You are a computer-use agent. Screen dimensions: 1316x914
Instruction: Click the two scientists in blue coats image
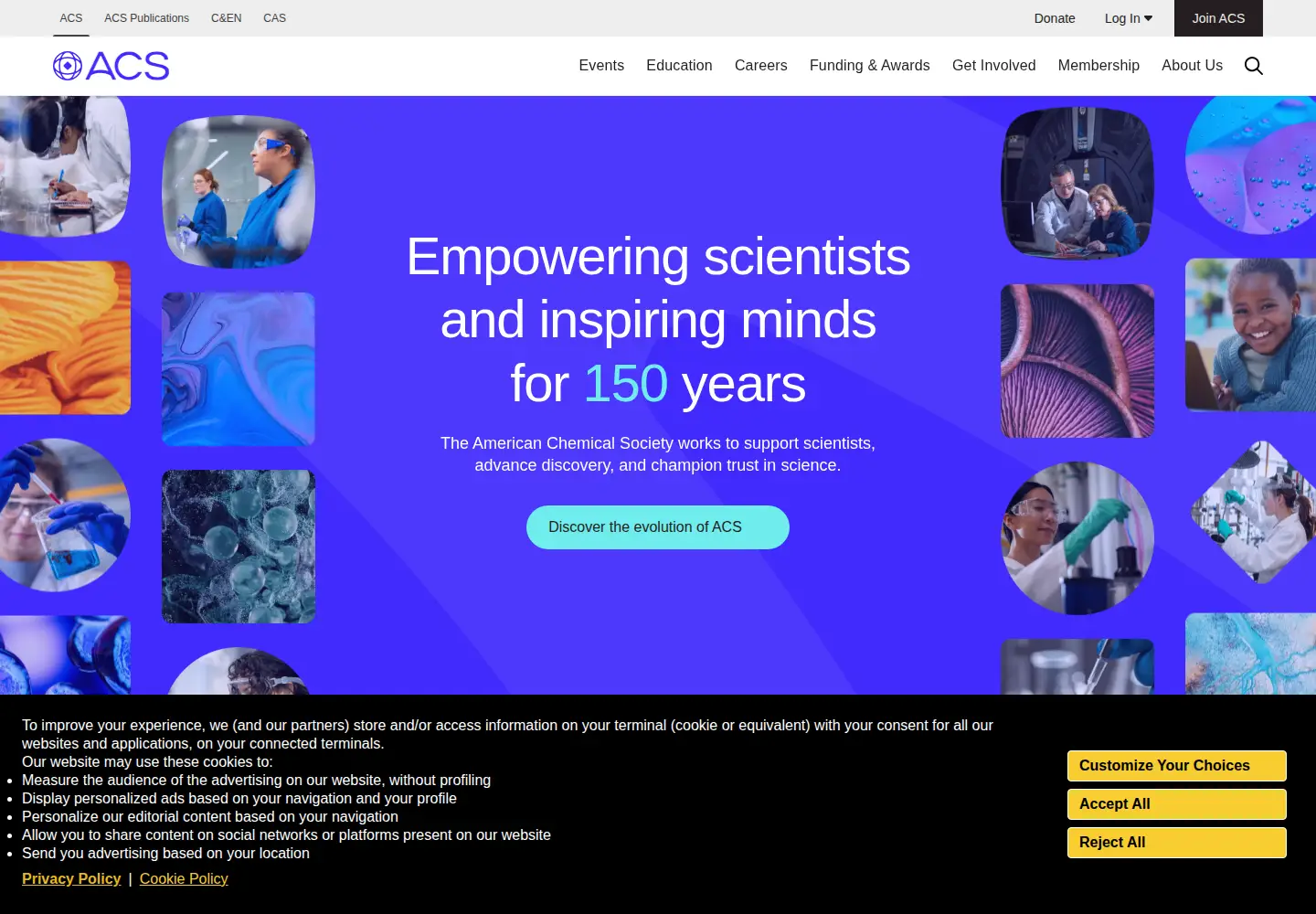[239, 192]
